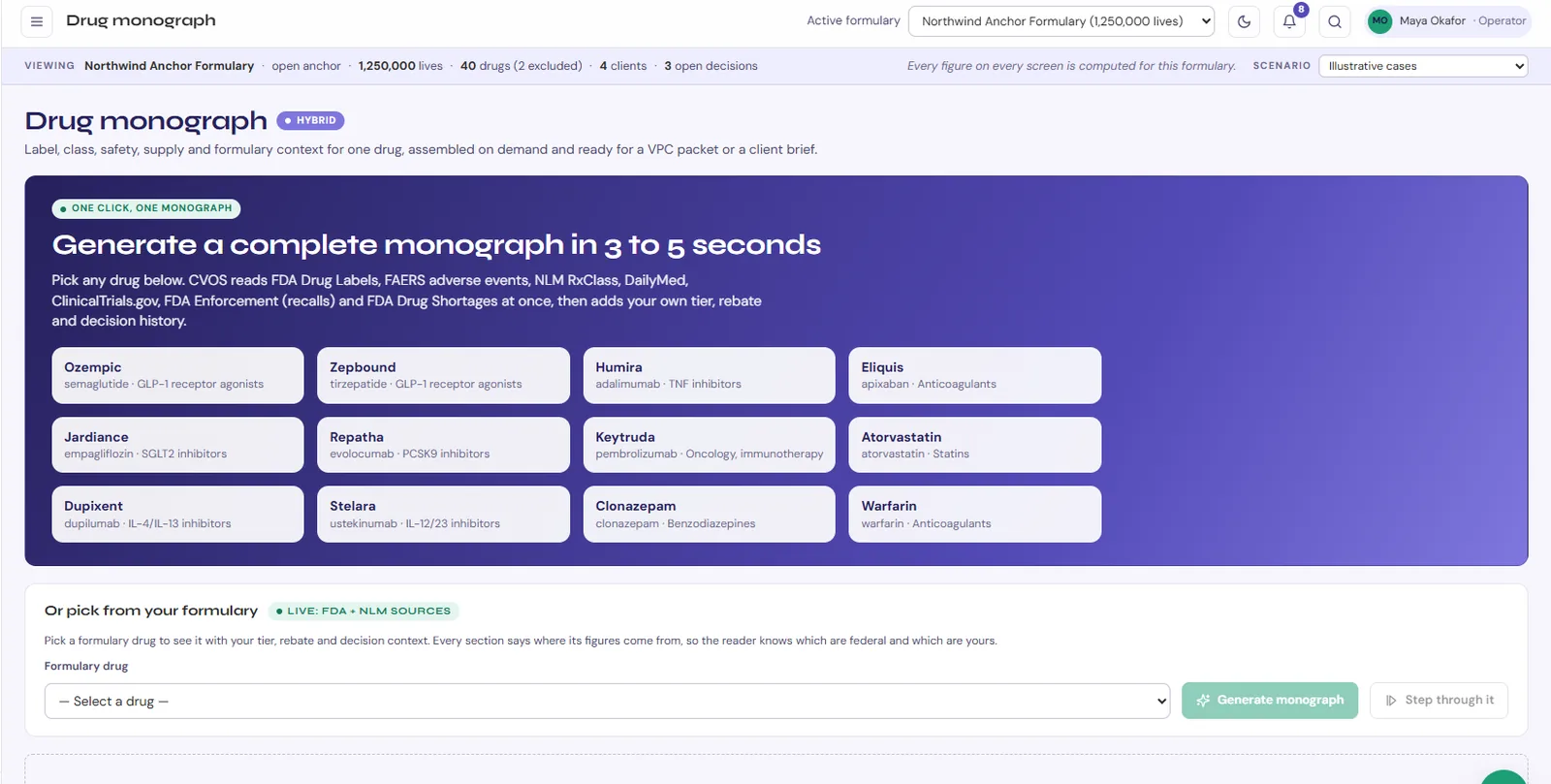Image resolution: width=1551 pixels, height=784 pixels.
Task: Click the search magnifier icon
Action: (x=1335, y=21)
